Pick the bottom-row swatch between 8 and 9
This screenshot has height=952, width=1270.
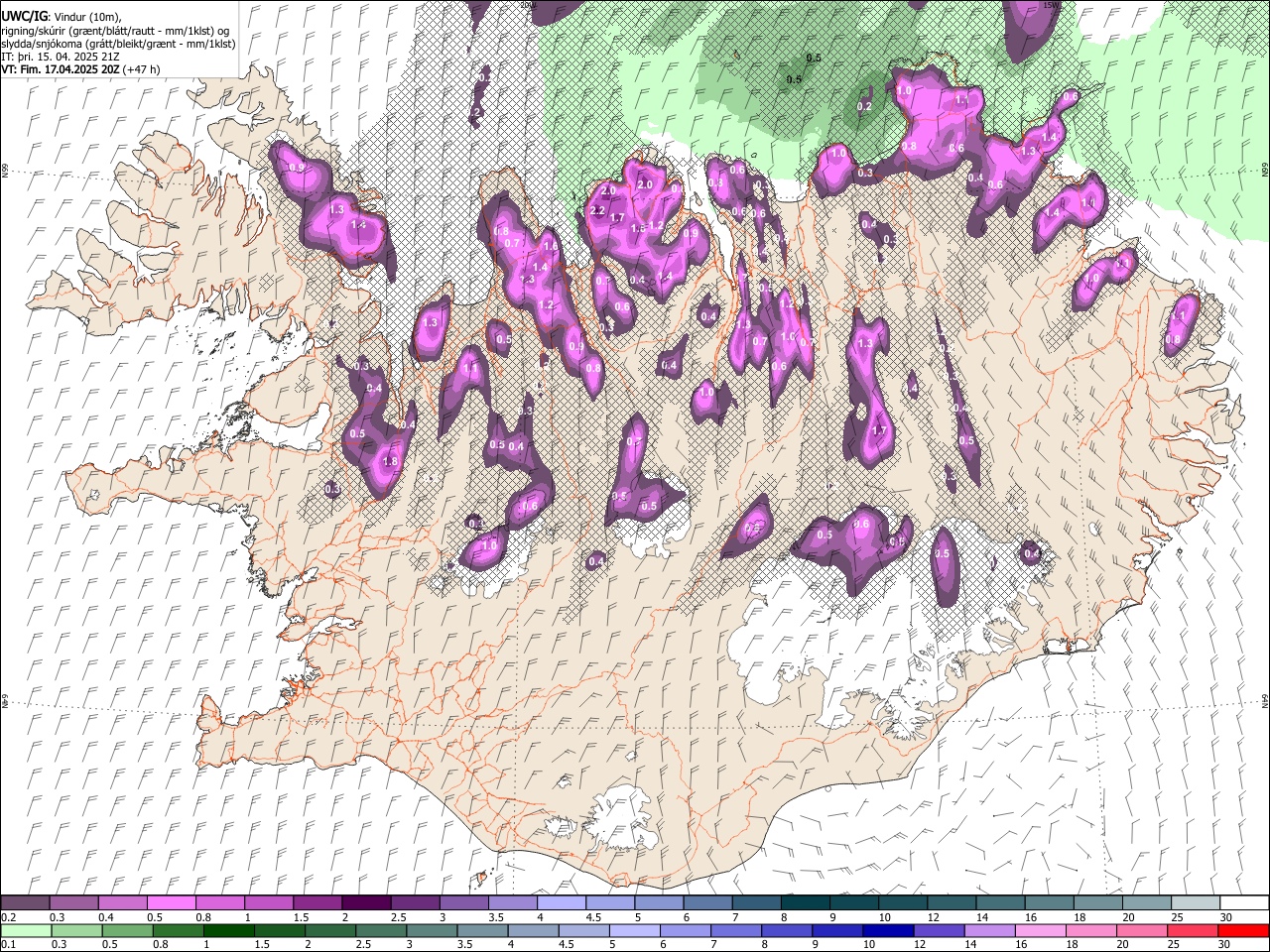[787, 930]
